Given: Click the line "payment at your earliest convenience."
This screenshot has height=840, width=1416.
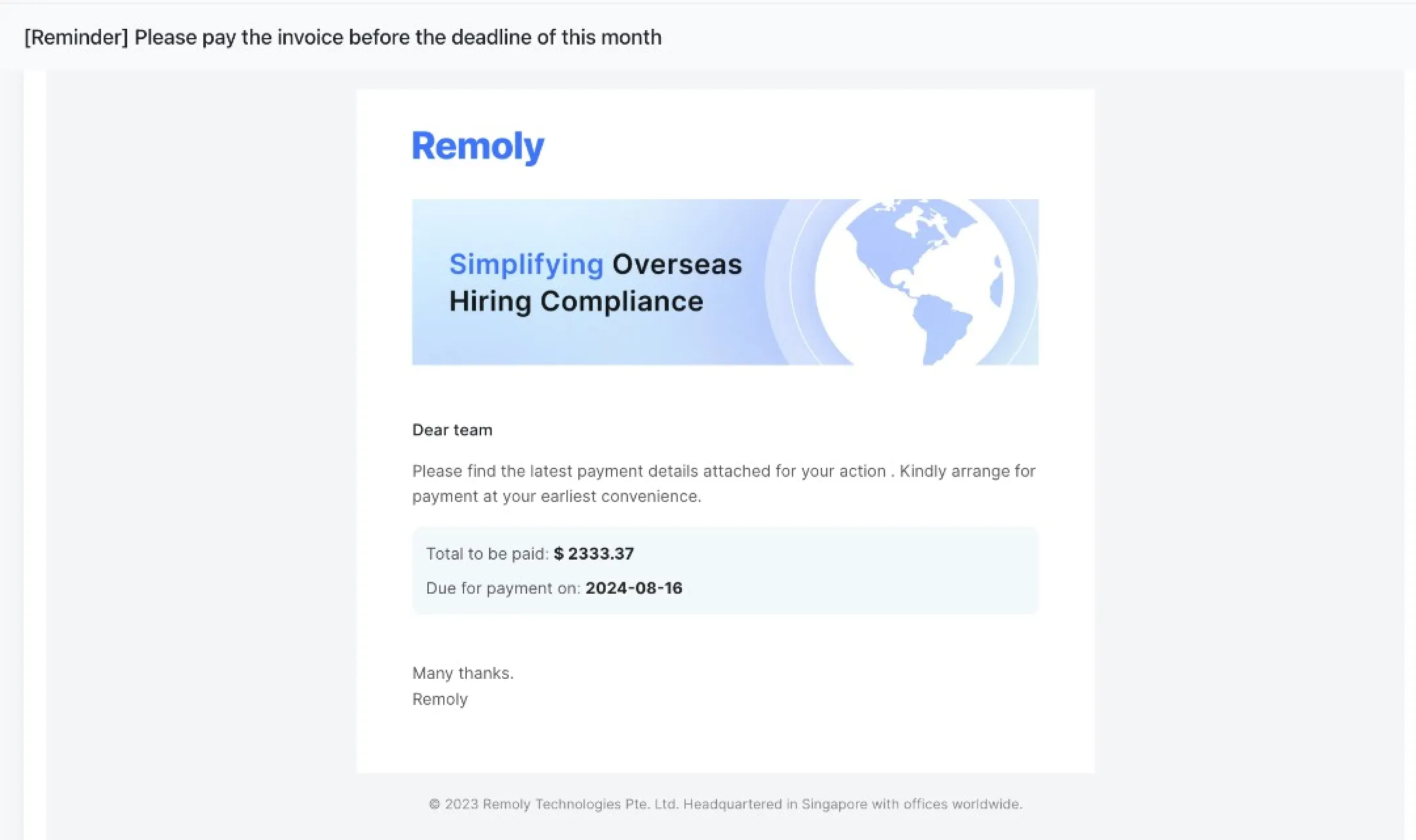Looking at the screenshot, I should pyautogui.click(x=557, y=496).
